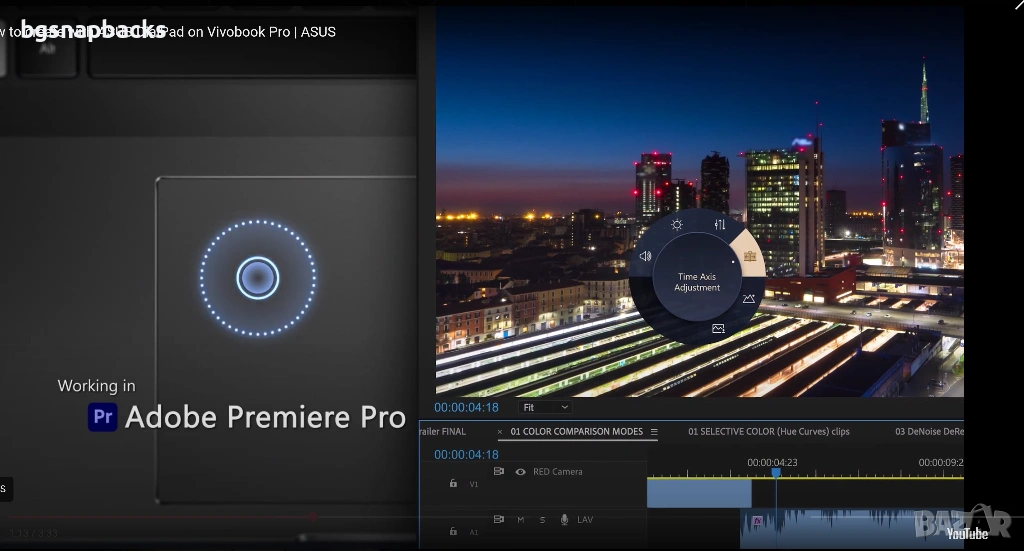Click the Premiere Pro Pr logo
Image resolution: width=1024 pixels, height=551 pixels.
(102, 416)
